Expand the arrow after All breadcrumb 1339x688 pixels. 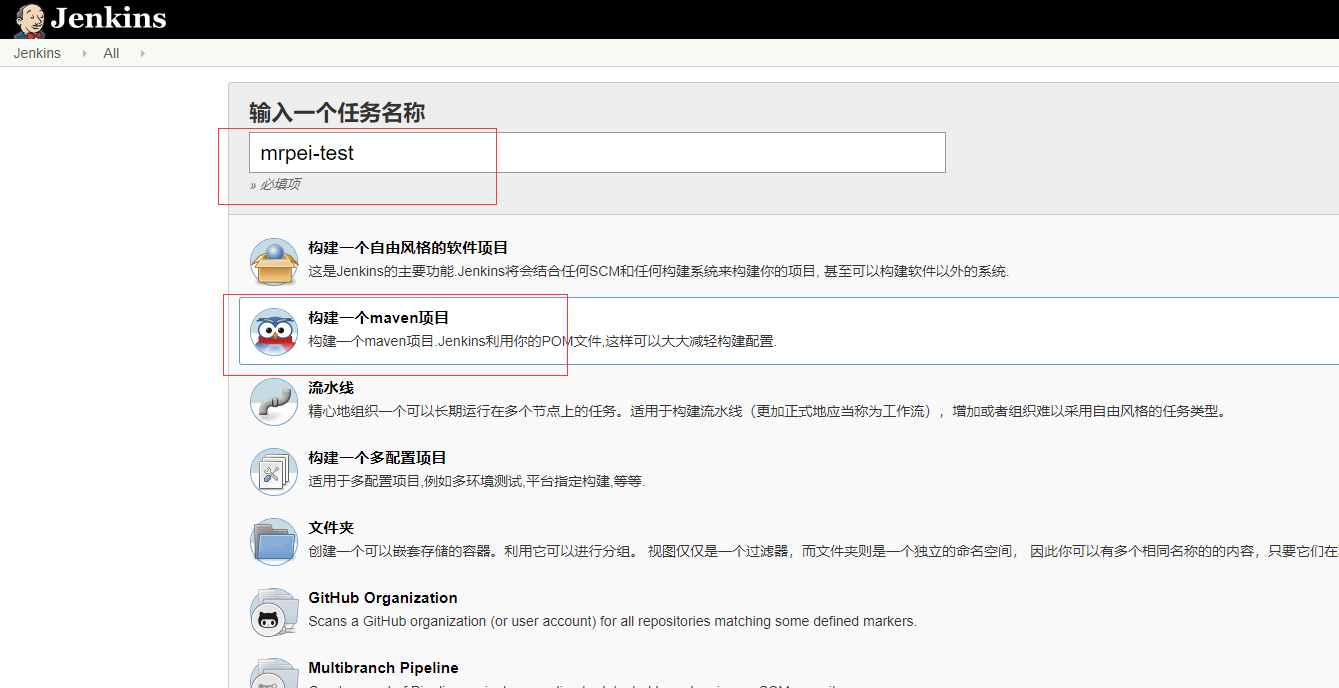(x=142, y=53)
